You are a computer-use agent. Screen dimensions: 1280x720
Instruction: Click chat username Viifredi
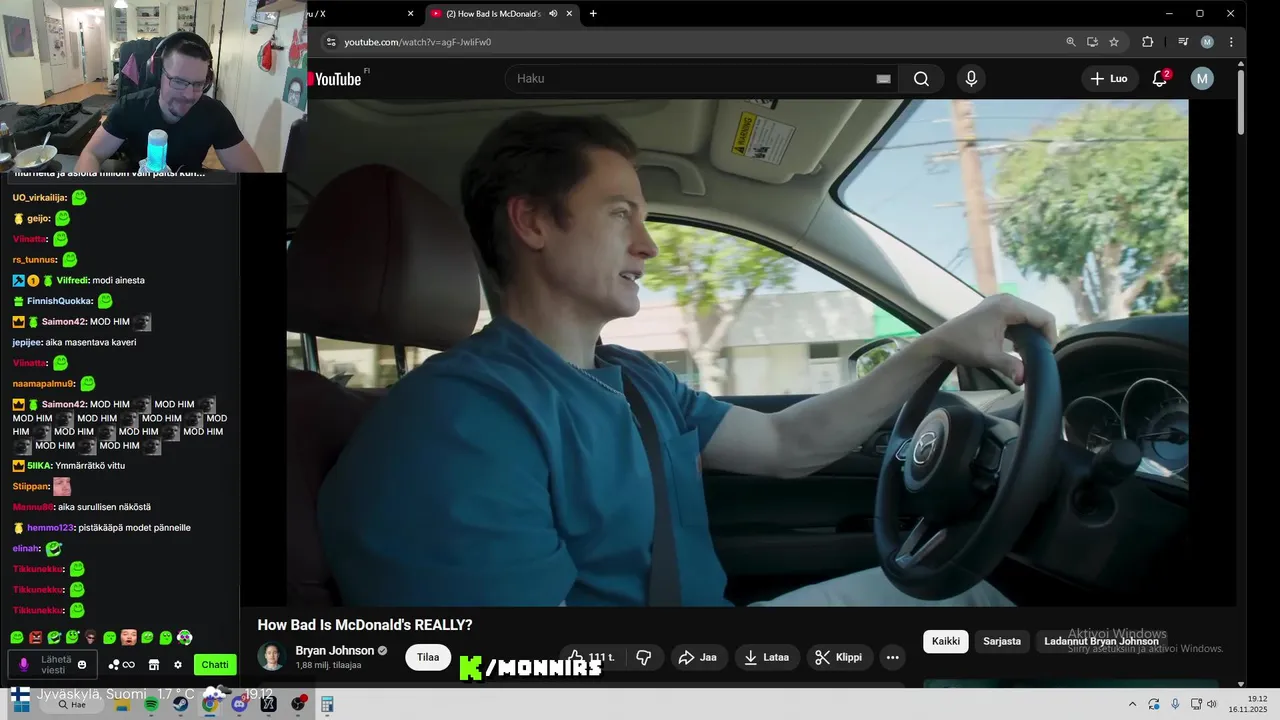click(72, 281)
